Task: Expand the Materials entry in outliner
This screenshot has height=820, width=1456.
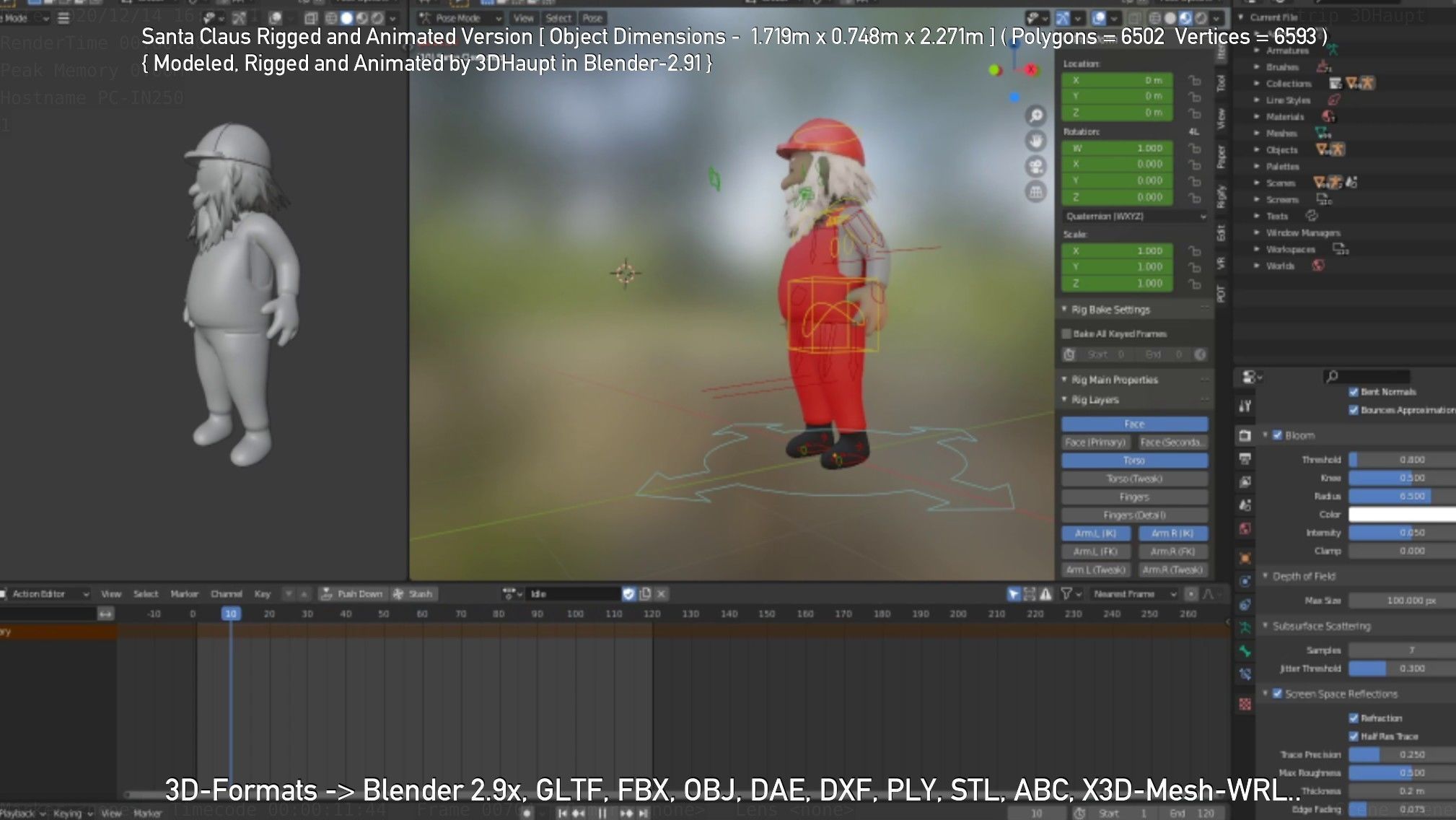Action: coord(1257,116)
